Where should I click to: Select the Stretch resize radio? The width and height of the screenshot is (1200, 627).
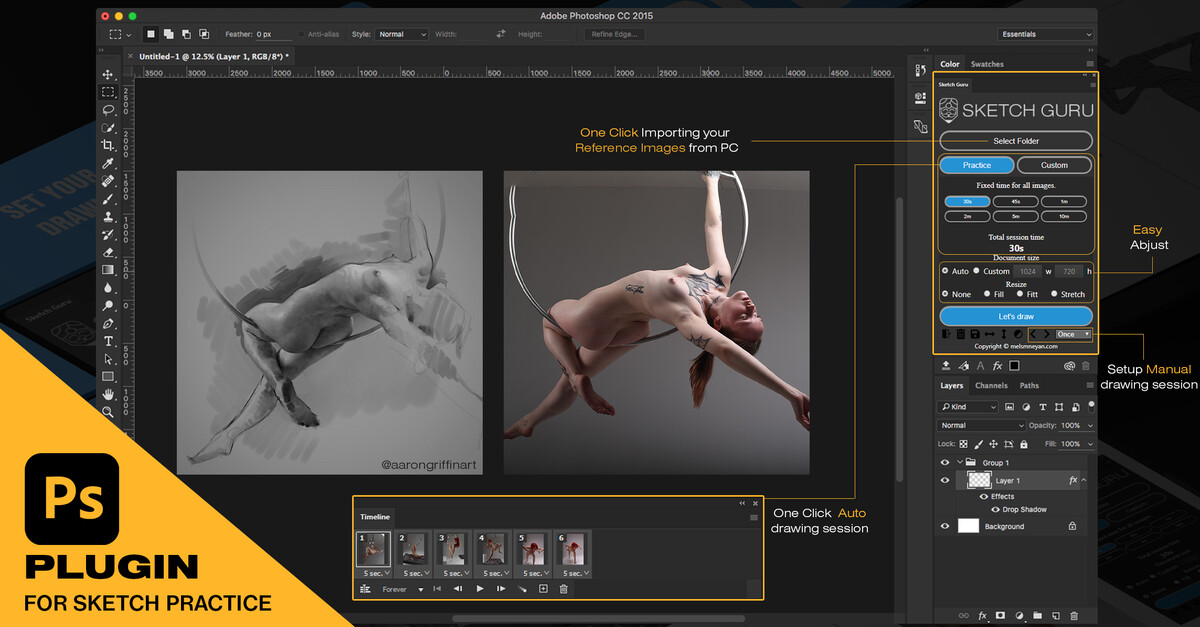pyautogui.click(x=1054, y=294)
